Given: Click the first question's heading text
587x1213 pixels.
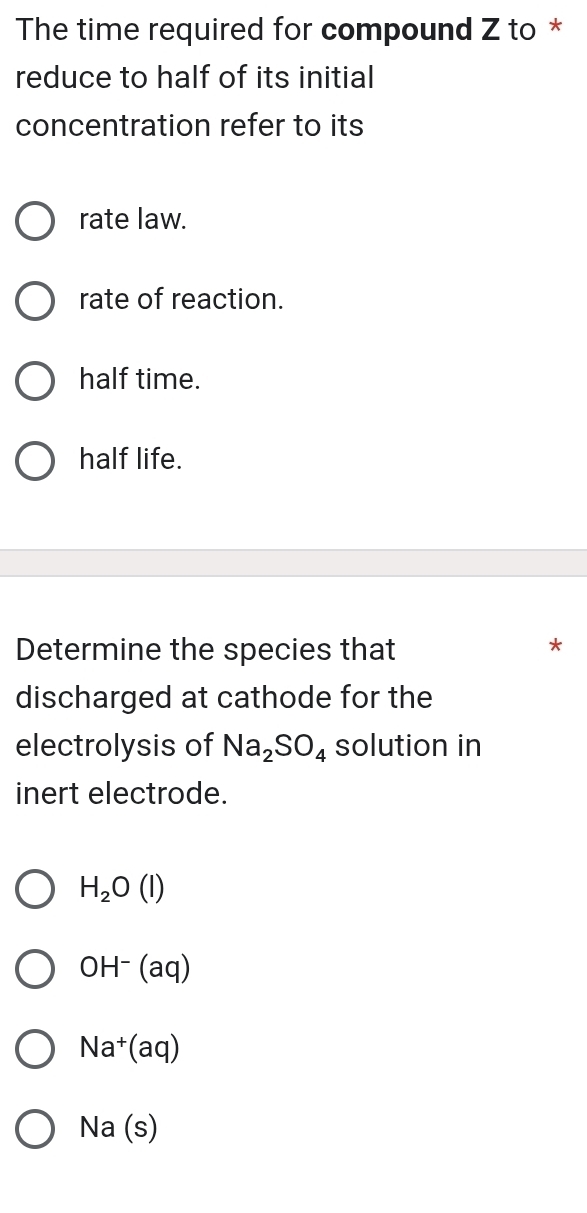Looking at the screenshot, I should 200,77.
